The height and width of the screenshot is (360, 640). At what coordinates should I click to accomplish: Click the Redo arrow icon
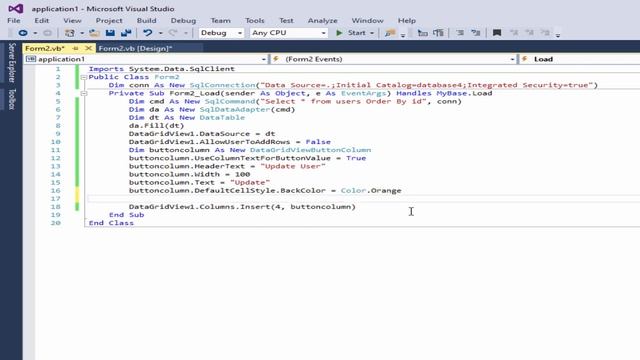coord(173,33)
